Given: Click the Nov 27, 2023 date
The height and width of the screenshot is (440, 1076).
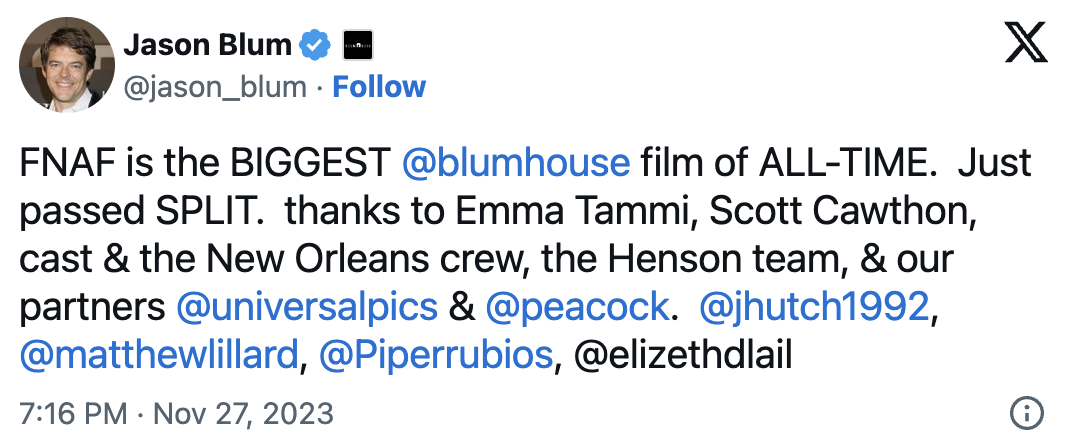Looking at the screenshot, I should click(245, 413).
